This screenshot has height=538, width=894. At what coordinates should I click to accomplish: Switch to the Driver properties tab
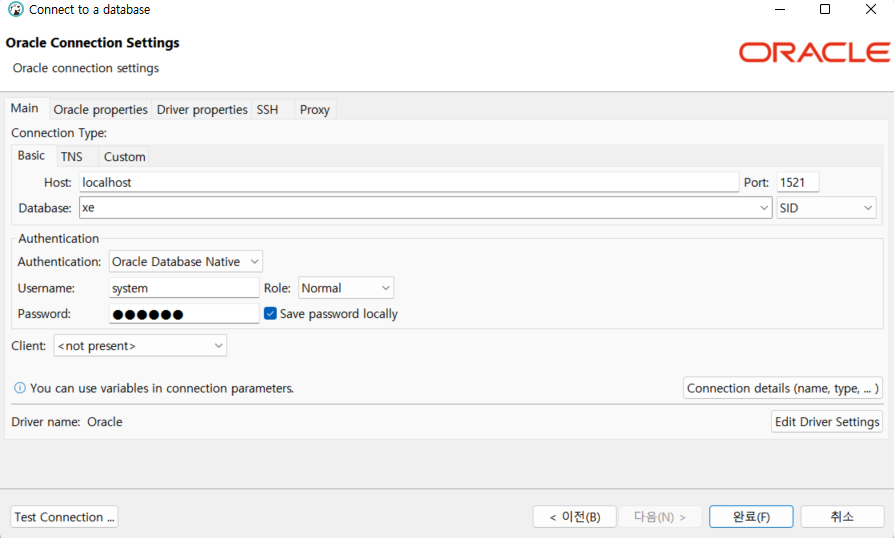click(202, 109)
